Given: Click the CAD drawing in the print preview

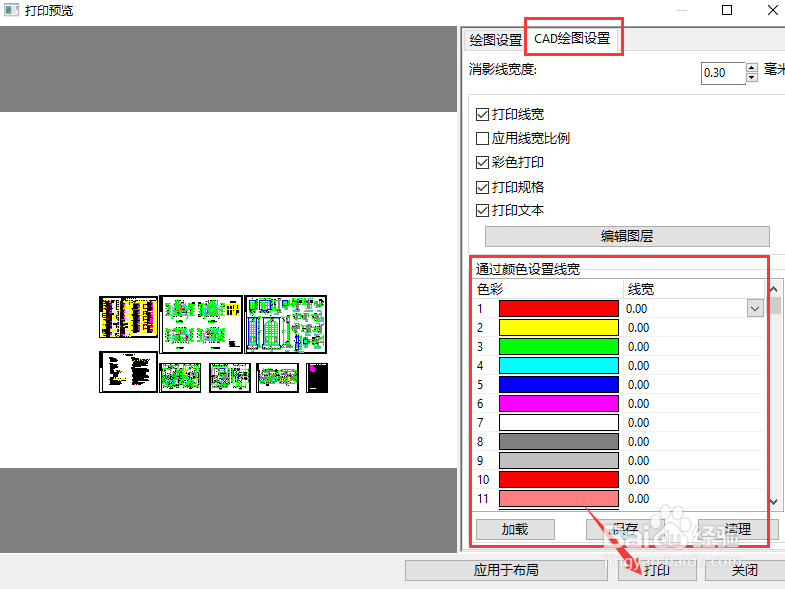Looking at the screenshot, I should coord(213,344).
